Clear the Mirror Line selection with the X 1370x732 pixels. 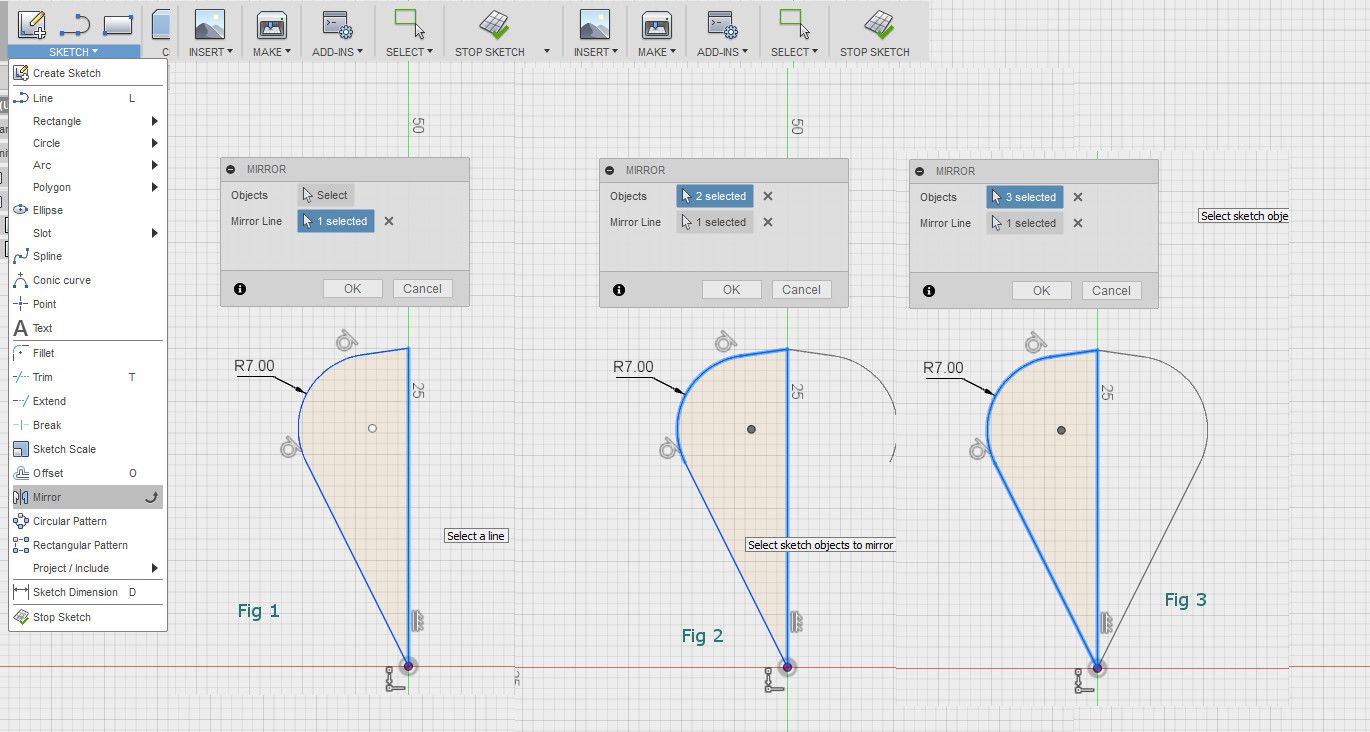tap(388, 221)
